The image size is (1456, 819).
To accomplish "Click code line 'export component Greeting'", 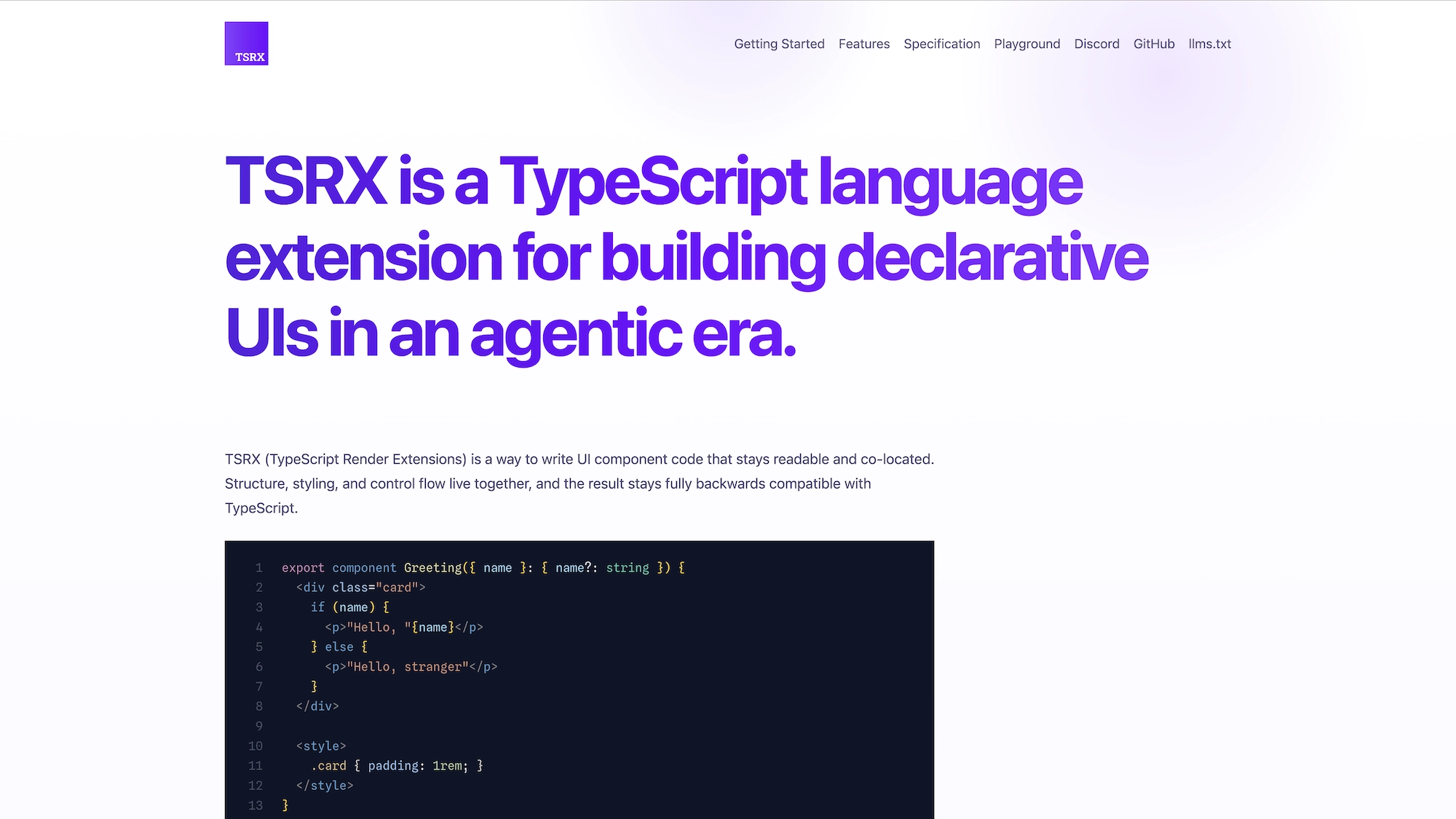I will pos(483,568).
